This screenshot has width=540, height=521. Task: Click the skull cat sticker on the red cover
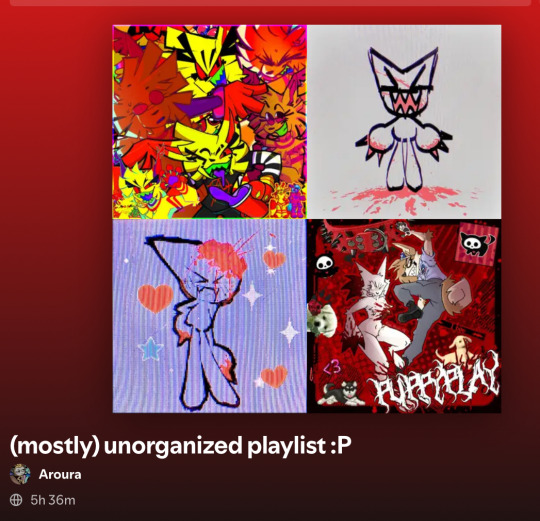click(x=478, y=244)
